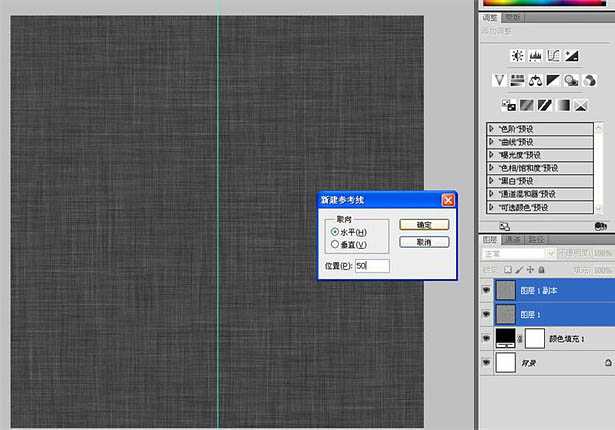Click the Color Balance adjustment icon

(535, 80)
